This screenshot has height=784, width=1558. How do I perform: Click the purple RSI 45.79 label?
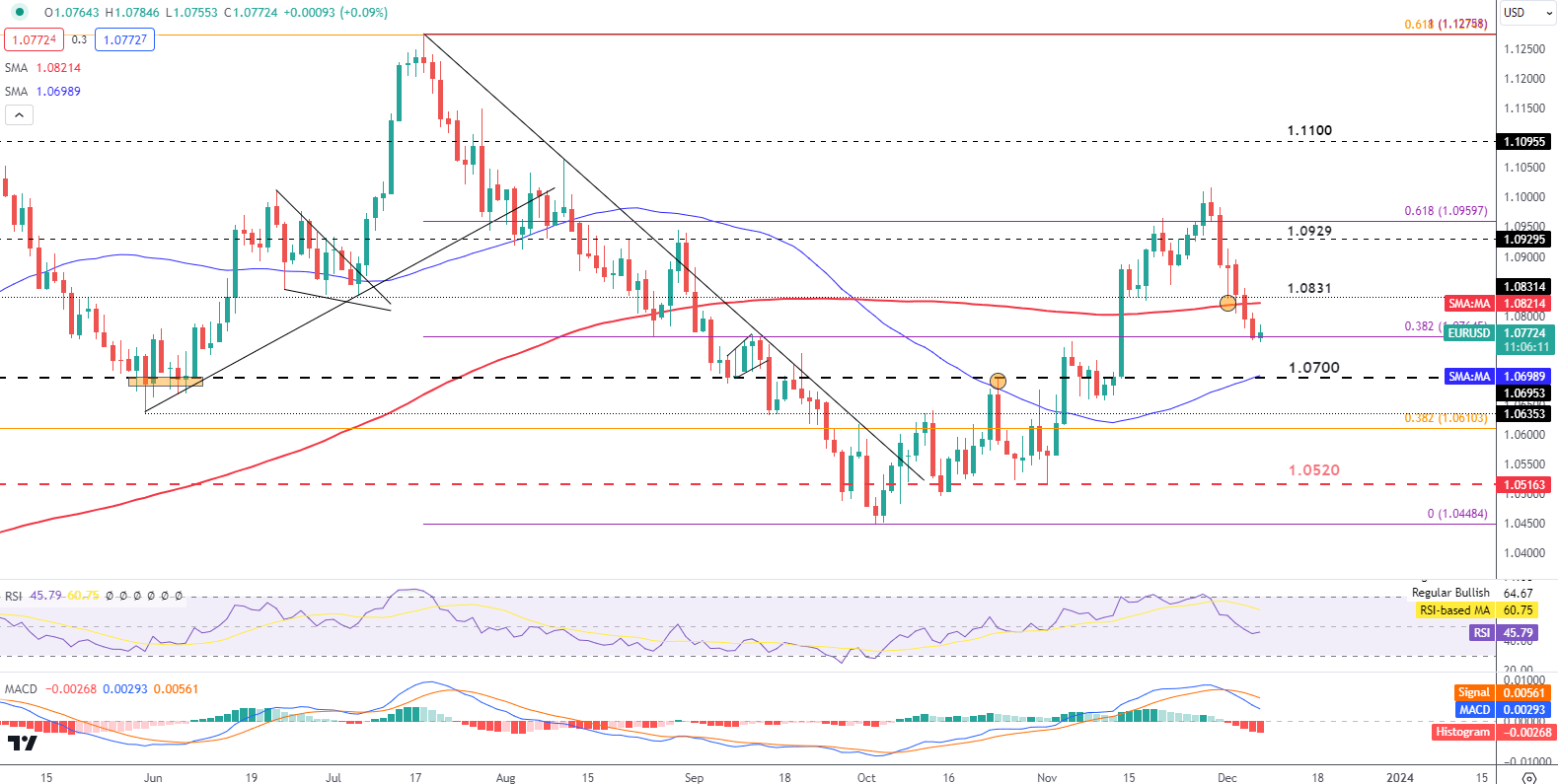pyautogui.click(x=1503, y=633)
